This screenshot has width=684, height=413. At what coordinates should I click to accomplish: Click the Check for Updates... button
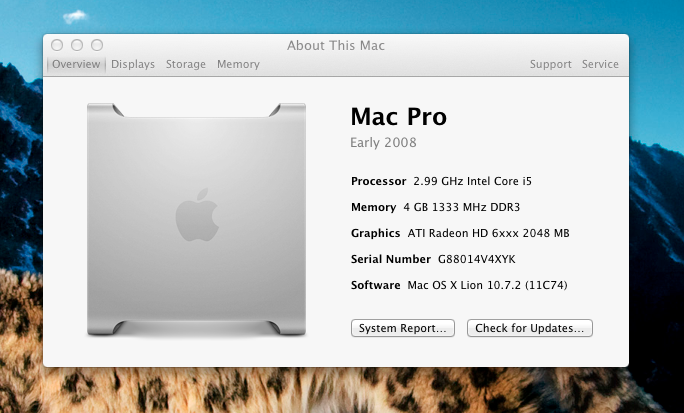pos(530,328)
